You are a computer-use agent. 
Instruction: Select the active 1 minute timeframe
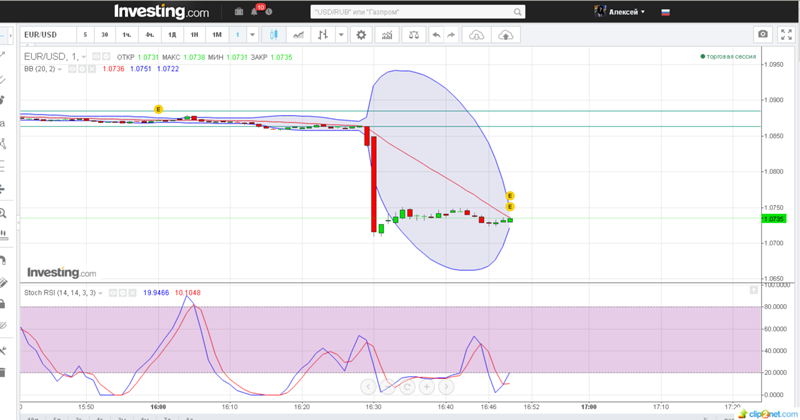click(x=237, y=35)
